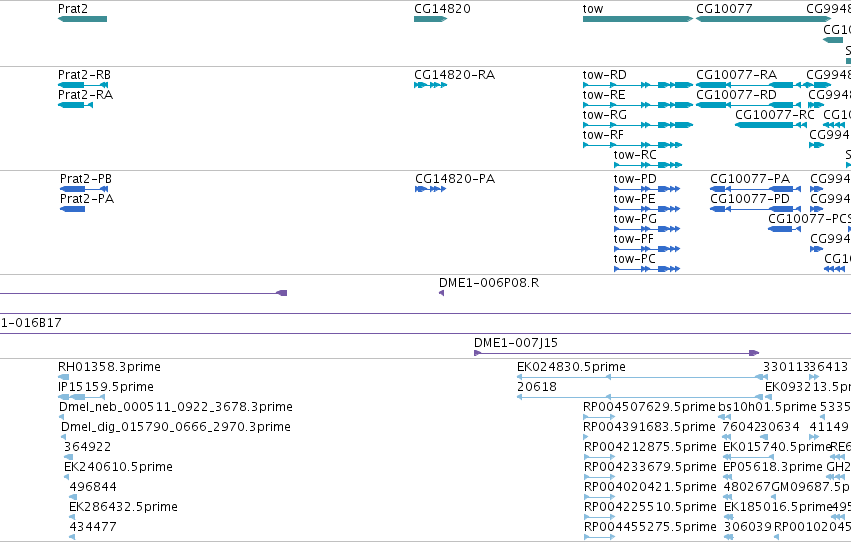
Task: Select the EK185016.5prime EST
Action: (728, 517)
